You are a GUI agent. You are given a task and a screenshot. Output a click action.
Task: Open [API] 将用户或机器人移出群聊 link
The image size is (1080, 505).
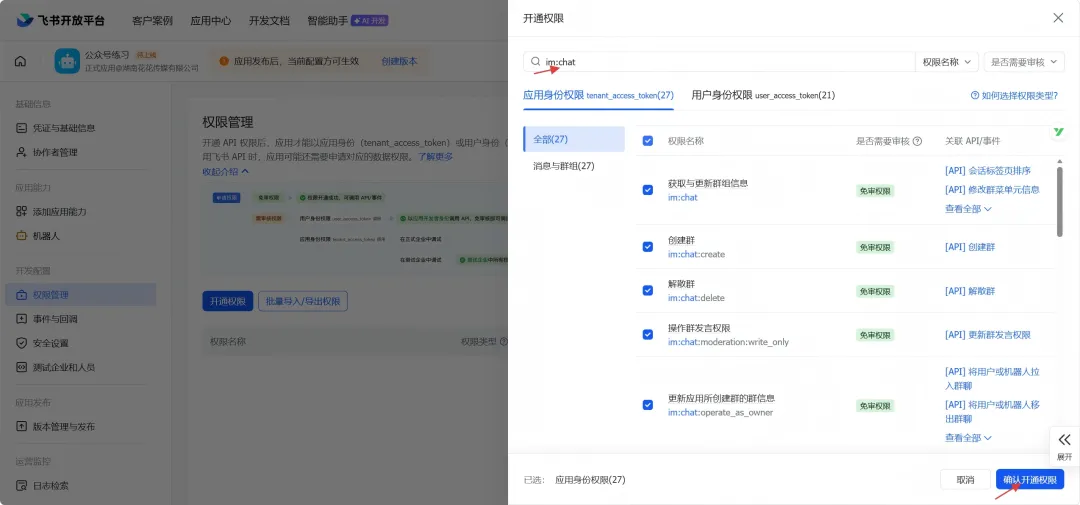coord(992,411)
